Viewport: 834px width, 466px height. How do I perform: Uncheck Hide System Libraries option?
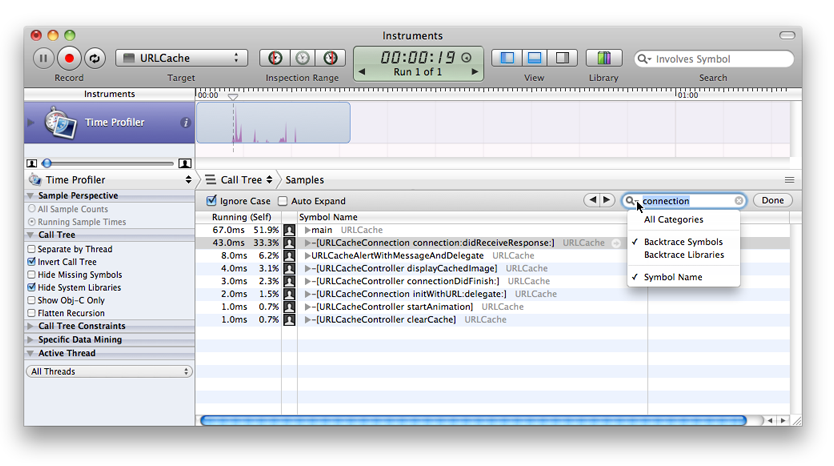click(31, 288)
